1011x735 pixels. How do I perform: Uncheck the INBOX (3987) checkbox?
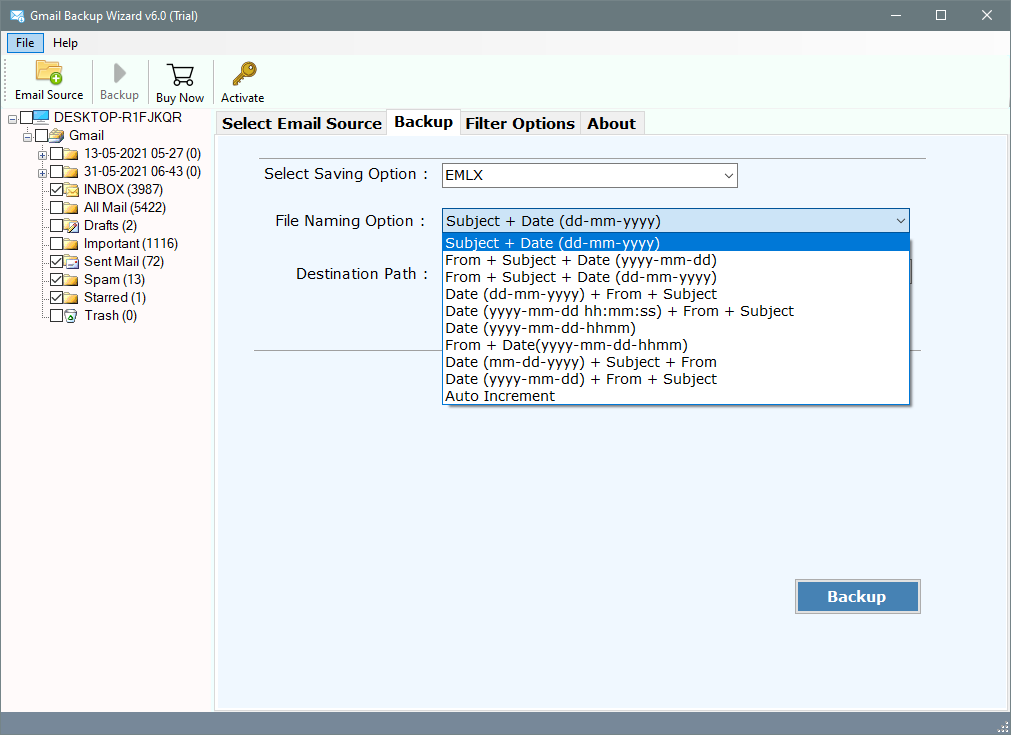(x=57, y=190)
